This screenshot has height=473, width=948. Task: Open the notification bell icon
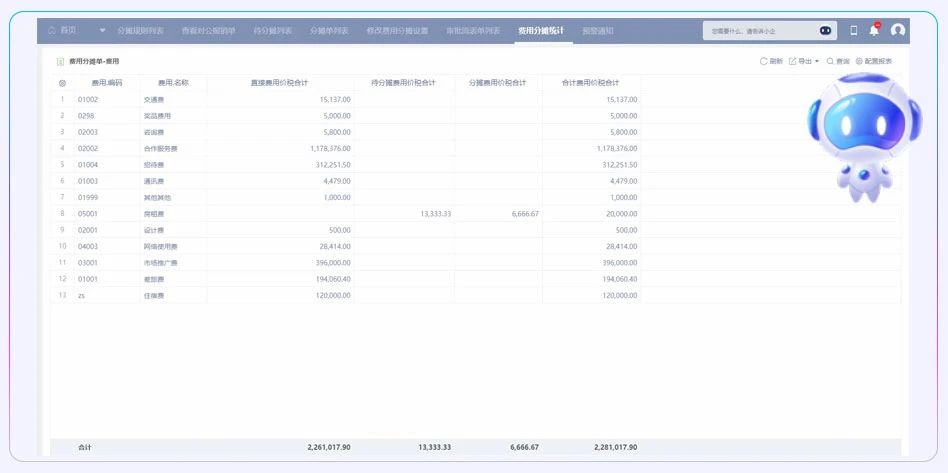pos(874,31)
